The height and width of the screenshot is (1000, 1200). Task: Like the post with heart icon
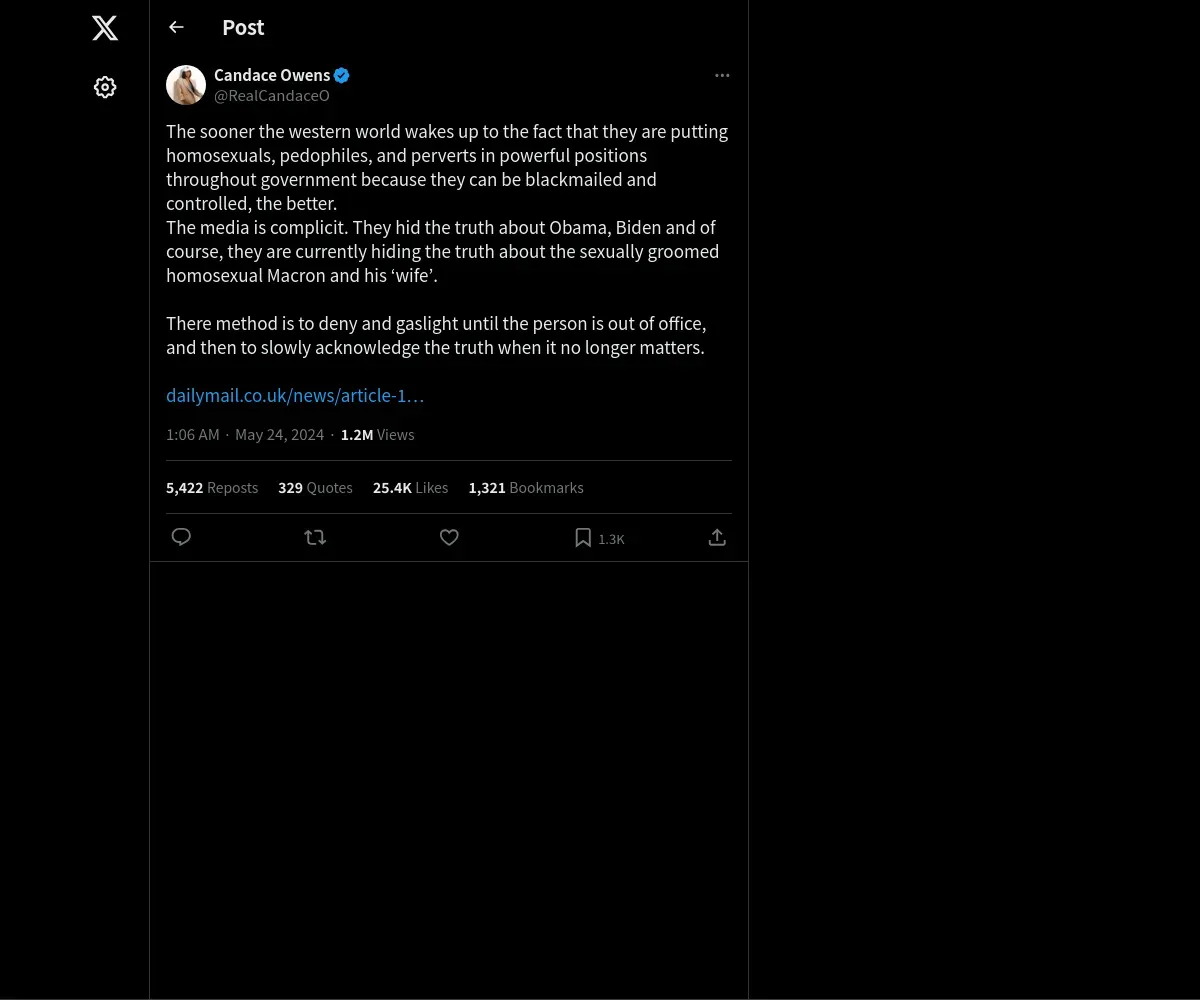pos(449,537)
